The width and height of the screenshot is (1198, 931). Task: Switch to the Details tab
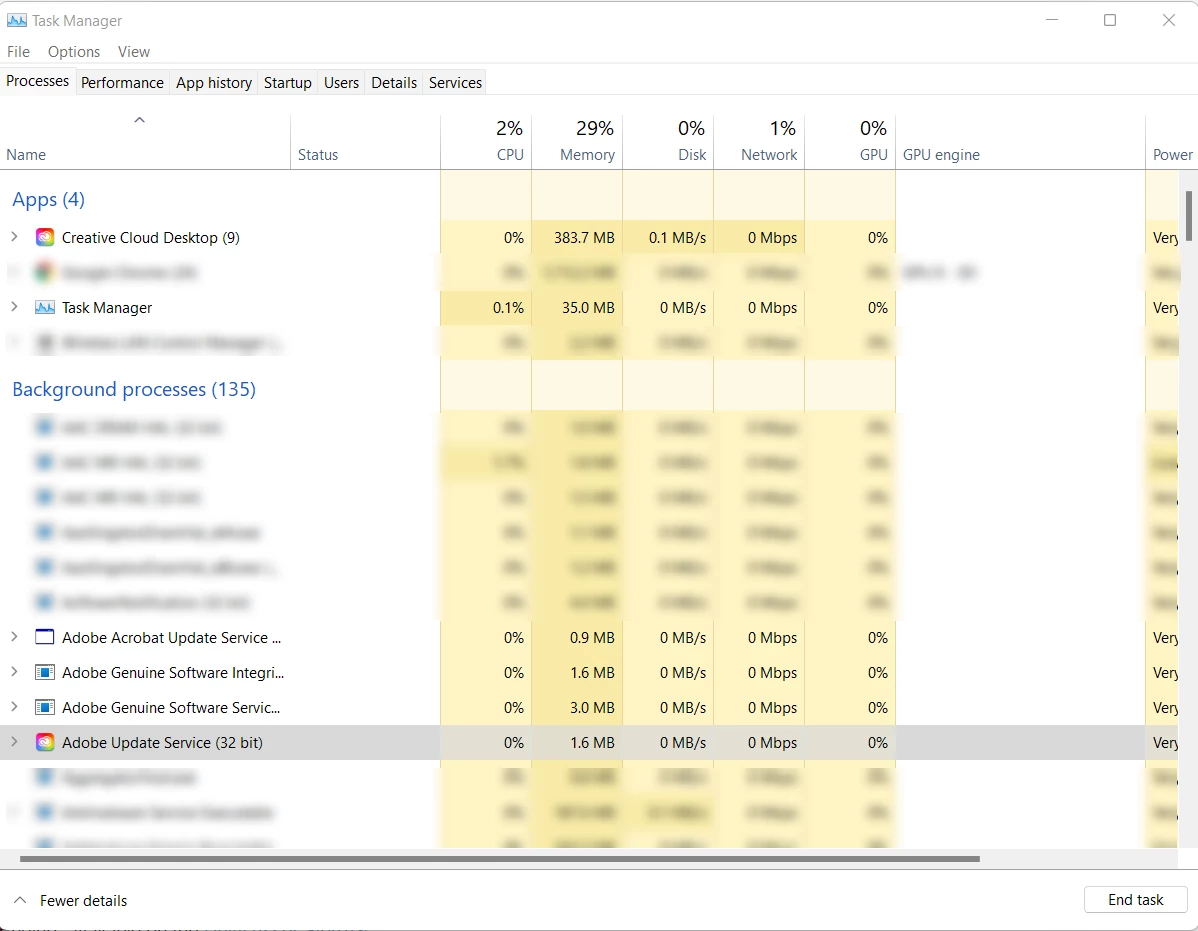tap(394, 82)
